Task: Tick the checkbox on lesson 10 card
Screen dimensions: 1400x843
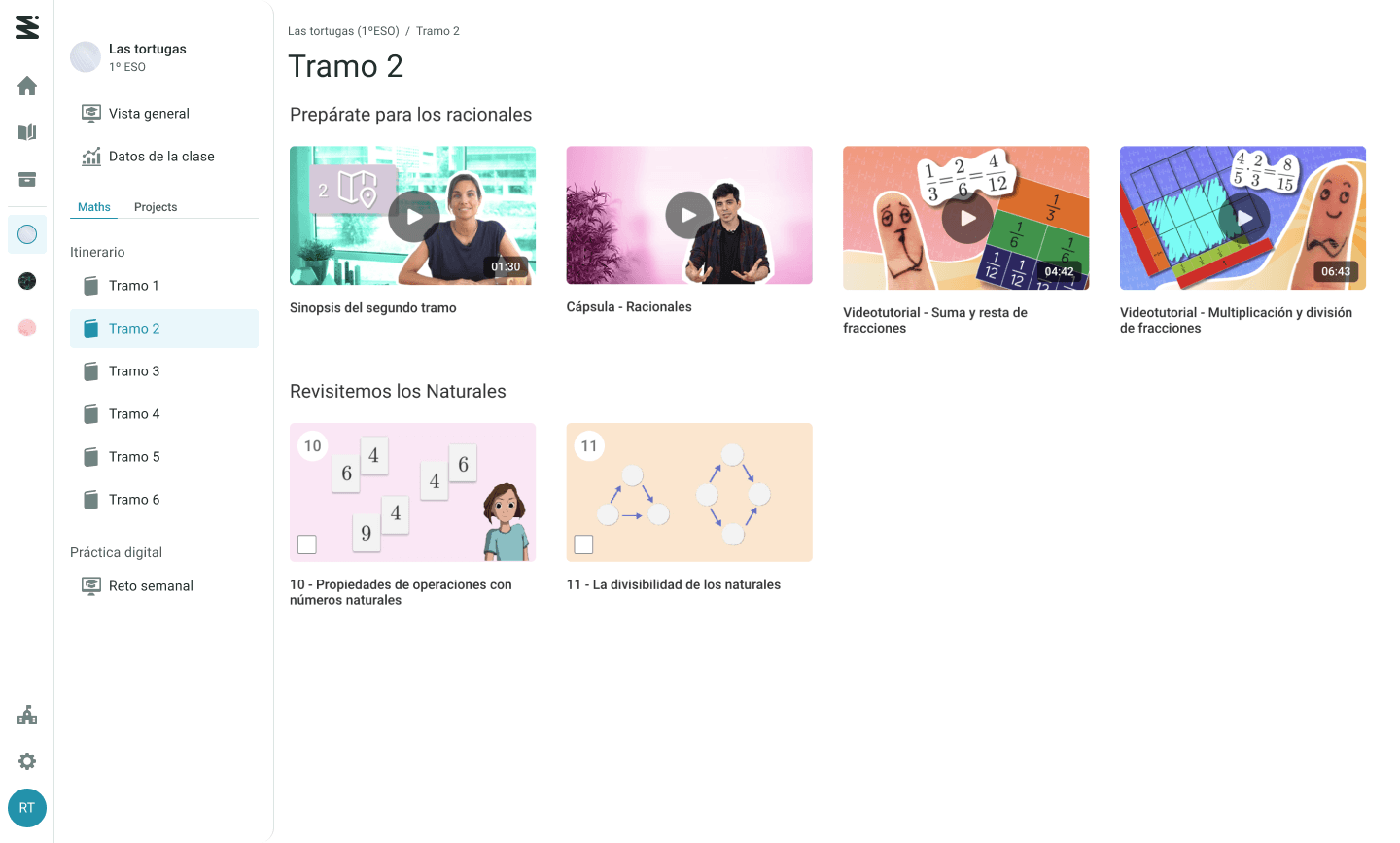Action: pos(307,544)
